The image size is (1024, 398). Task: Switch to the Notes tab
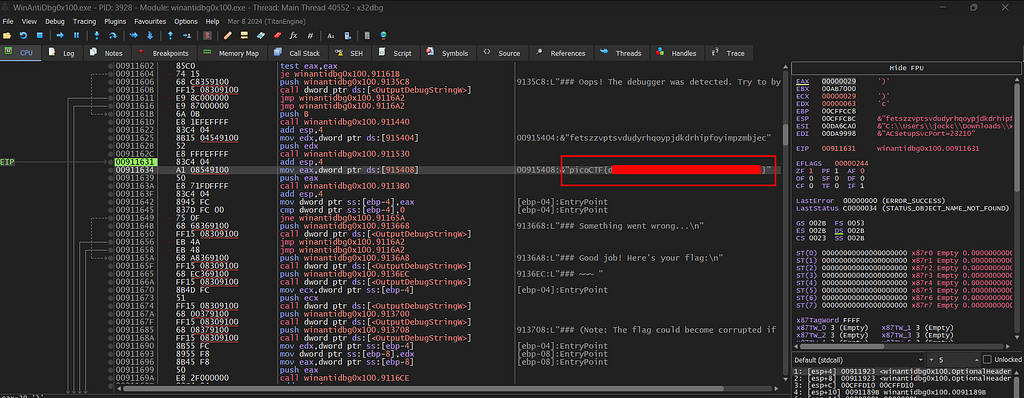point(106,53)
